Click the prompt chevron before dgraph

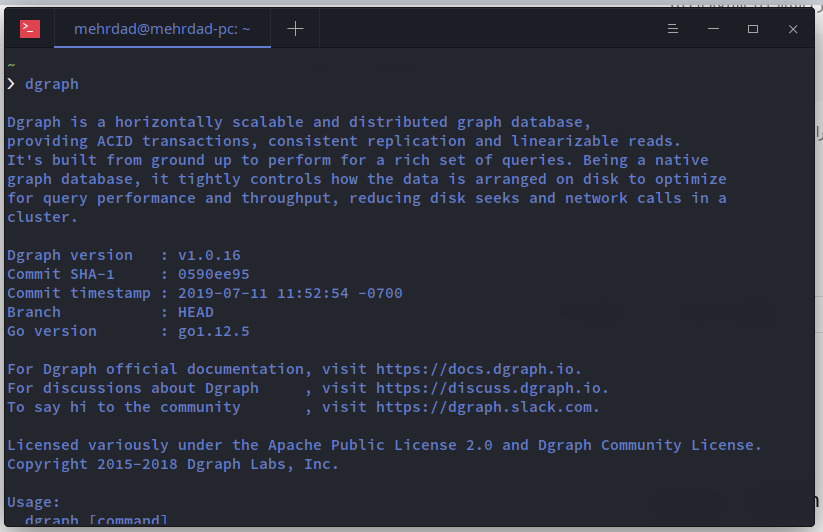pyautogui.click(x=12, y=84)
